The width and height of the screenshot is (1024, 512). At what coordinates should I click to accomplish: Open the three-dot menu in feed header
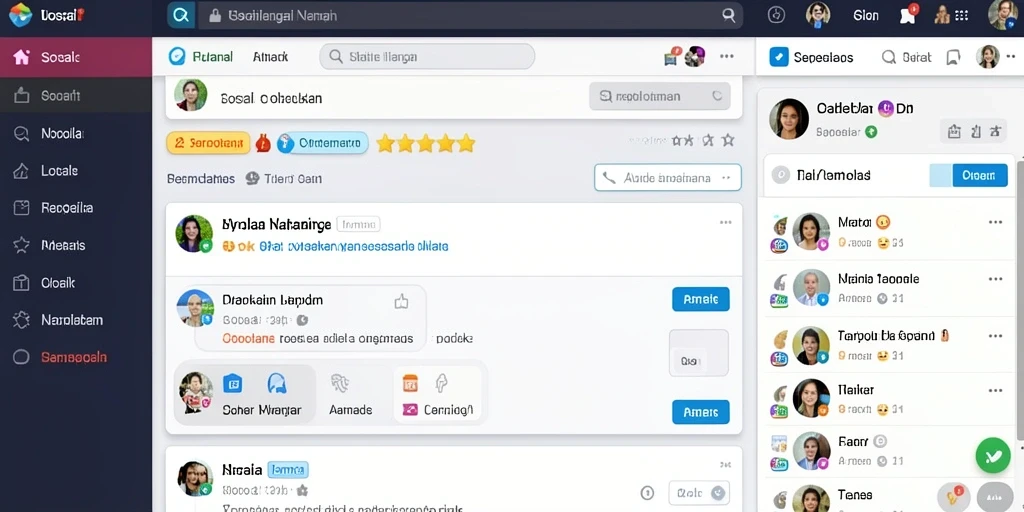tap(727, 57)
